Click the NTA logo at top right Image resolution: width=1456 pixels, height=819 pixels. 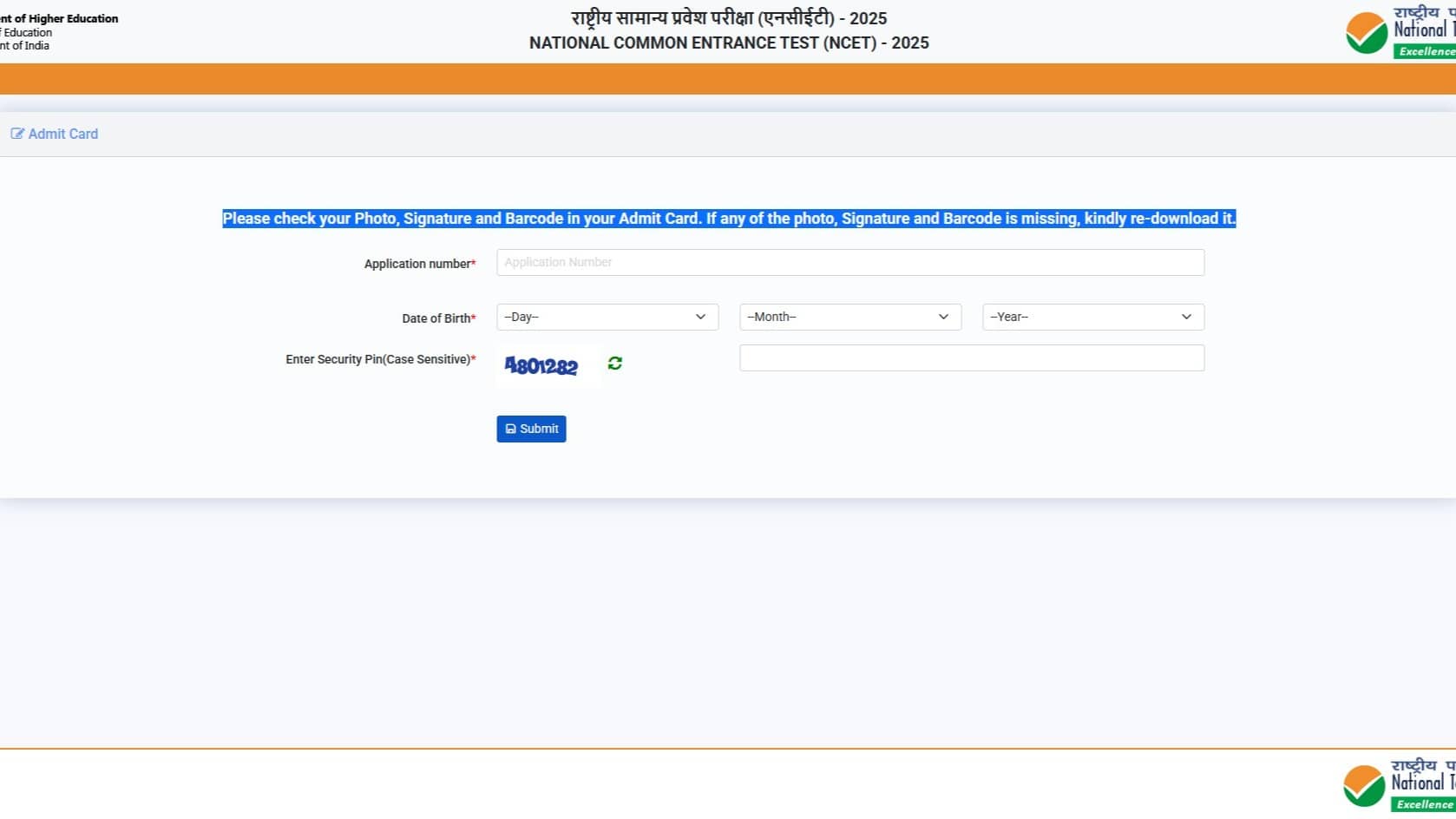click(1364, 31)
